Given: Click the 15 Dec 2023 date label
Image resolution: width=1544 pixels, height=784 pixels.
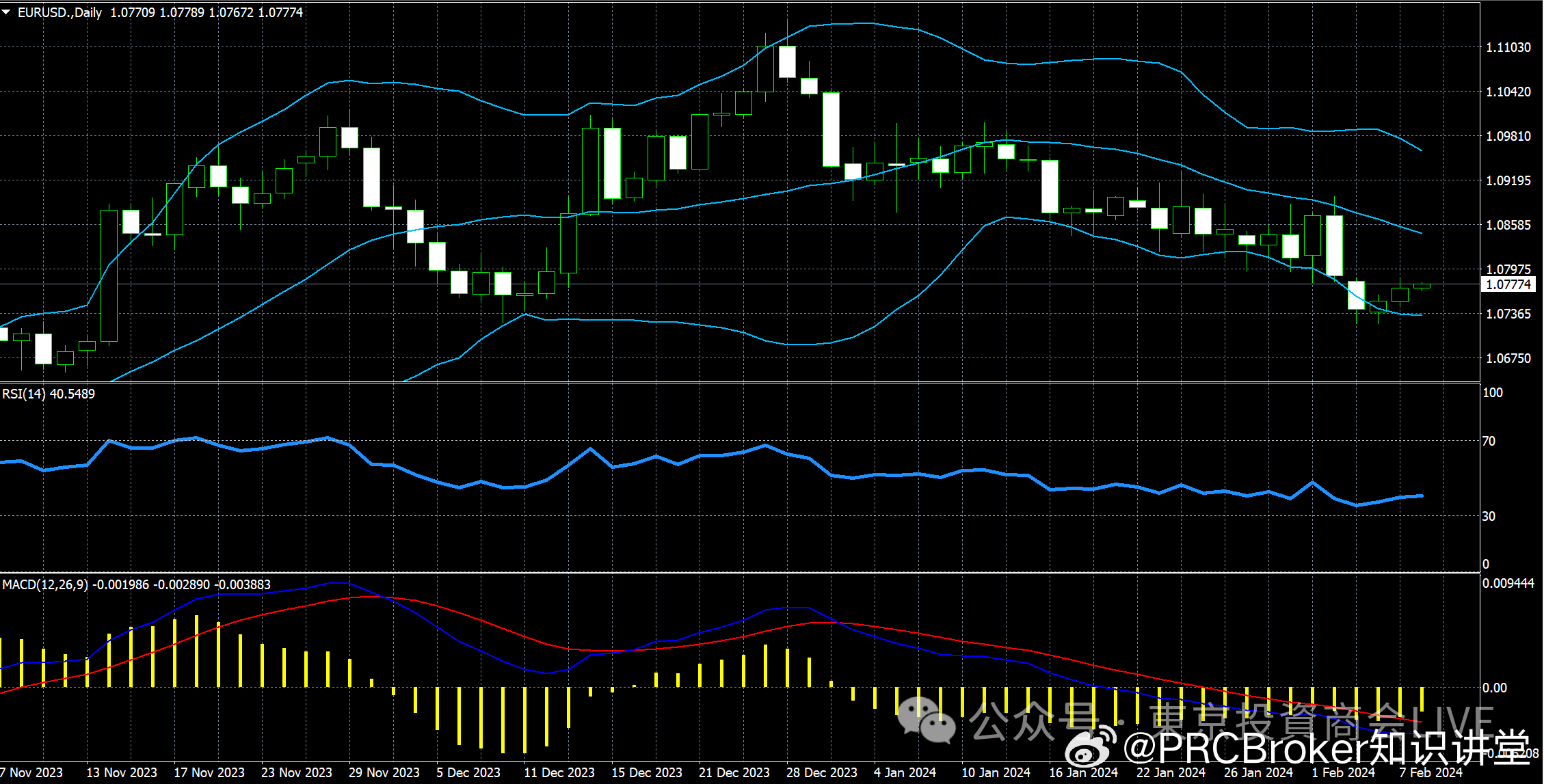Looking at the screenshot, I should click(647, 772).
